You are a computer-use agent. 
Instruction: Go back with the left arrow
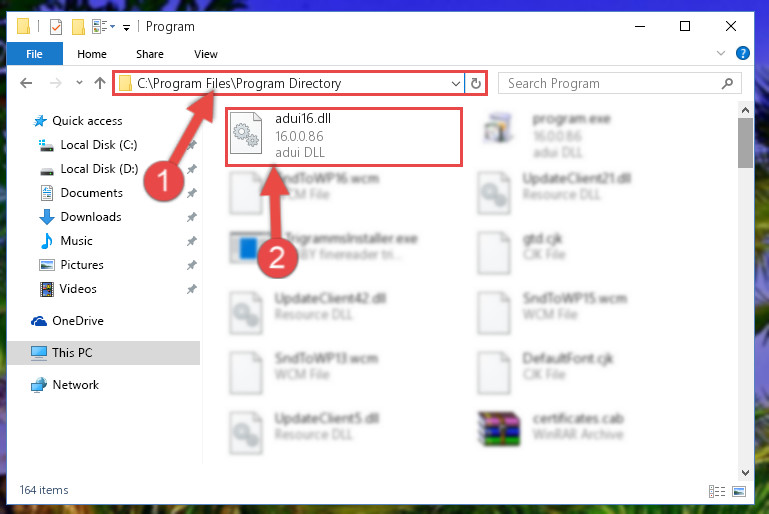[x=26, y=83]
